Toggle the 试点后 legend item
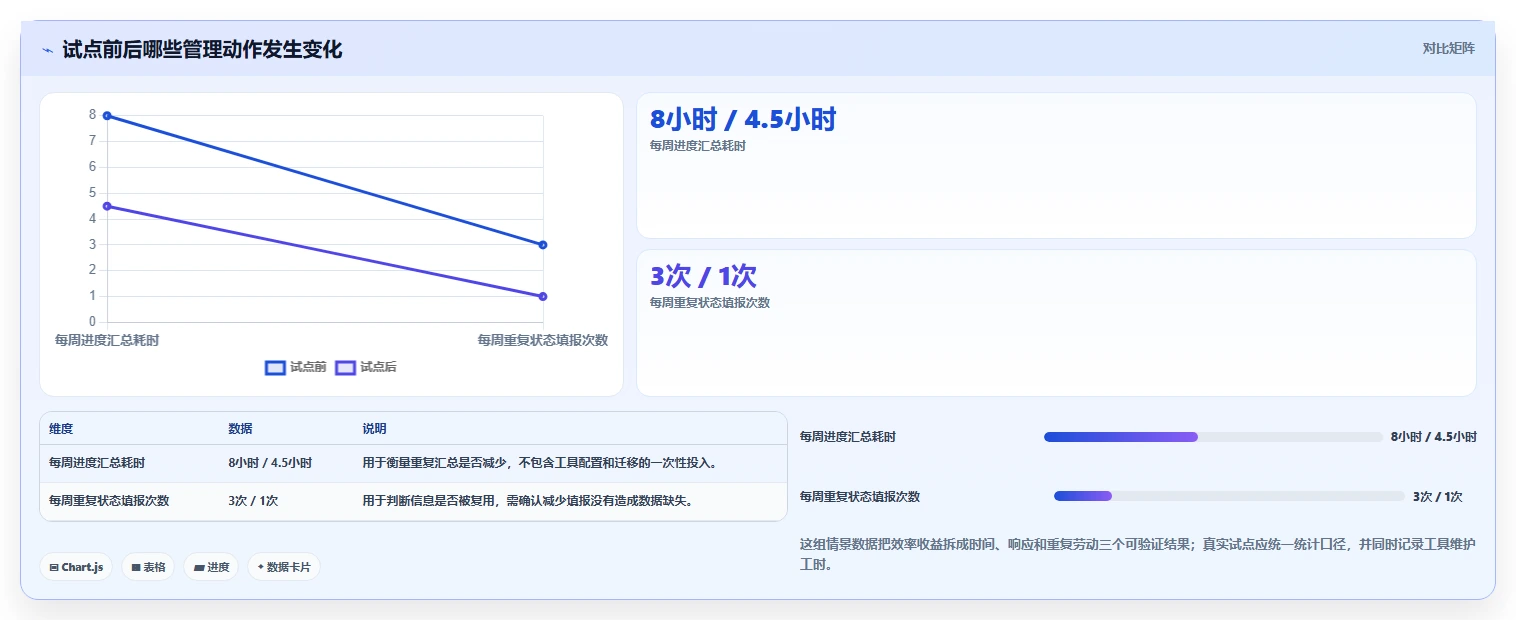This screenshot has height=620, width=1516. 366,367
